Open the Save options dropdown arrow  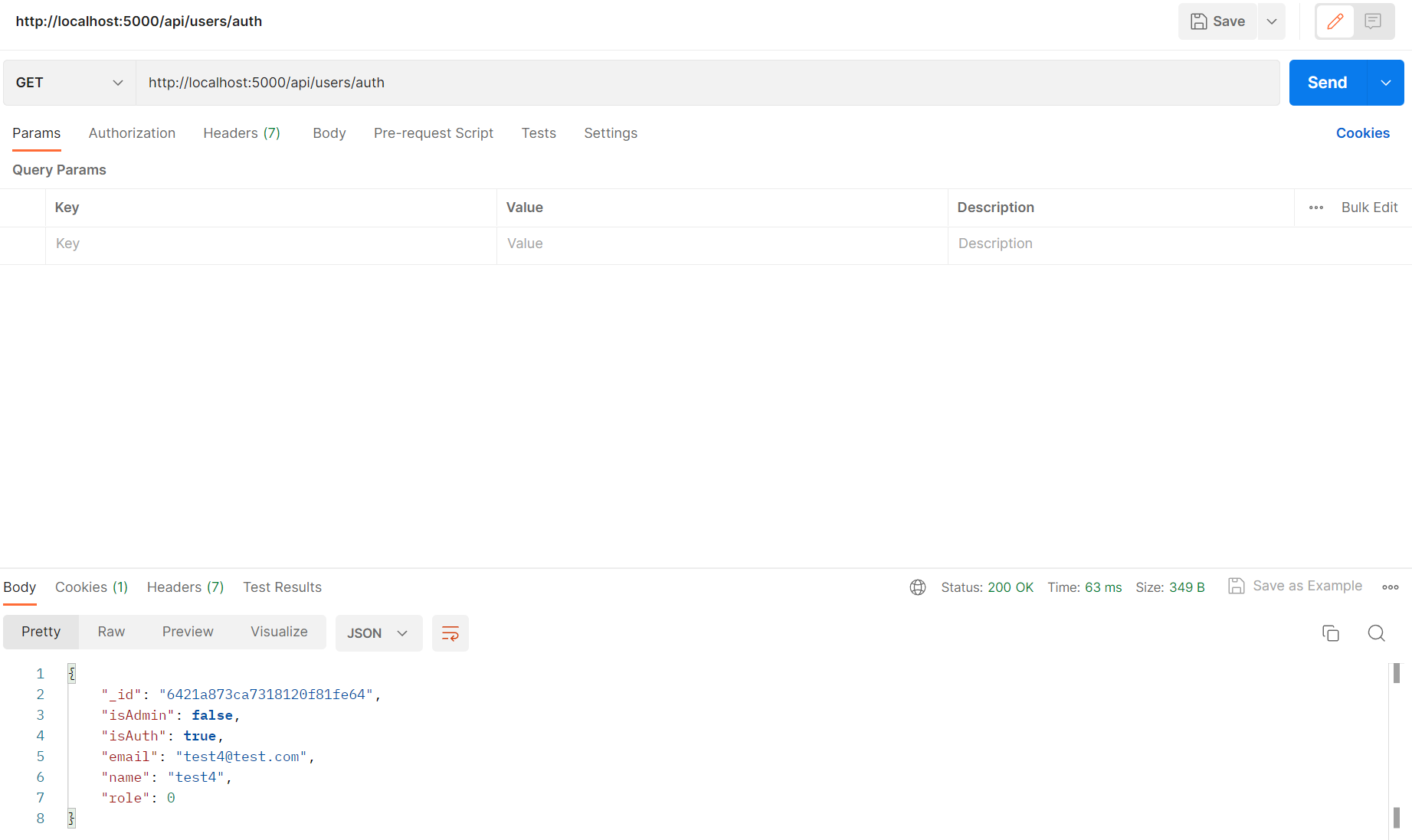(1272, 21)
